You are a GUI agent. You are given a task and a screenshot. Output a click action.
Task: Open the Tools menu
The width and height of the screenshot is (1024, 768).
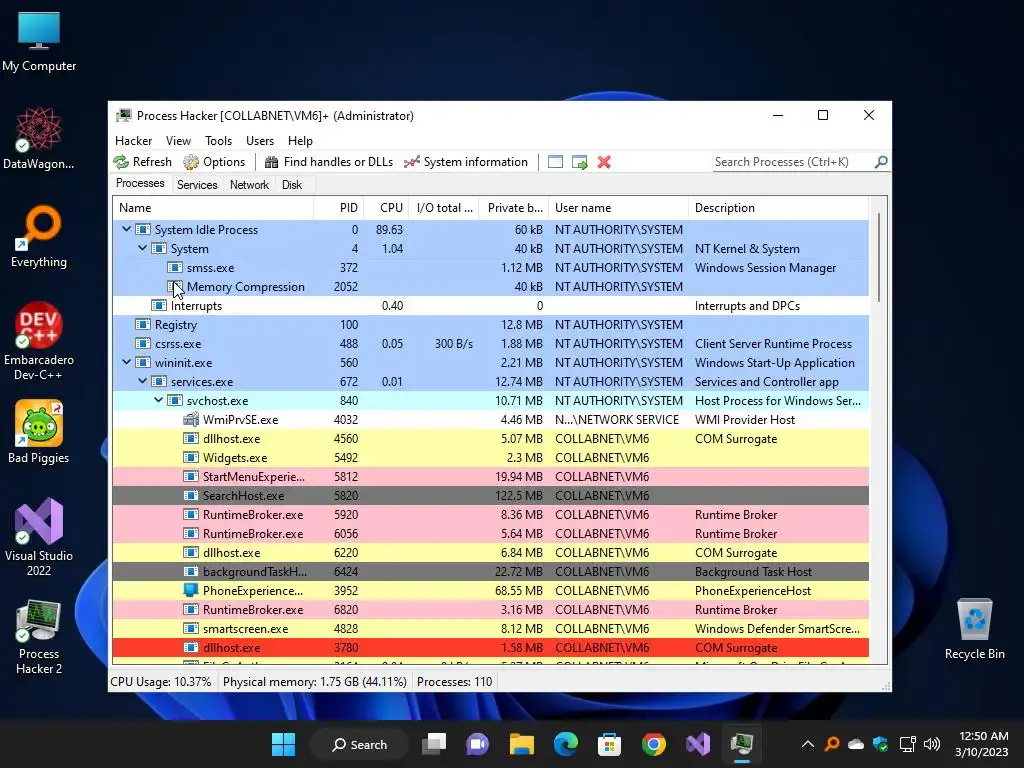pos(218,140)
